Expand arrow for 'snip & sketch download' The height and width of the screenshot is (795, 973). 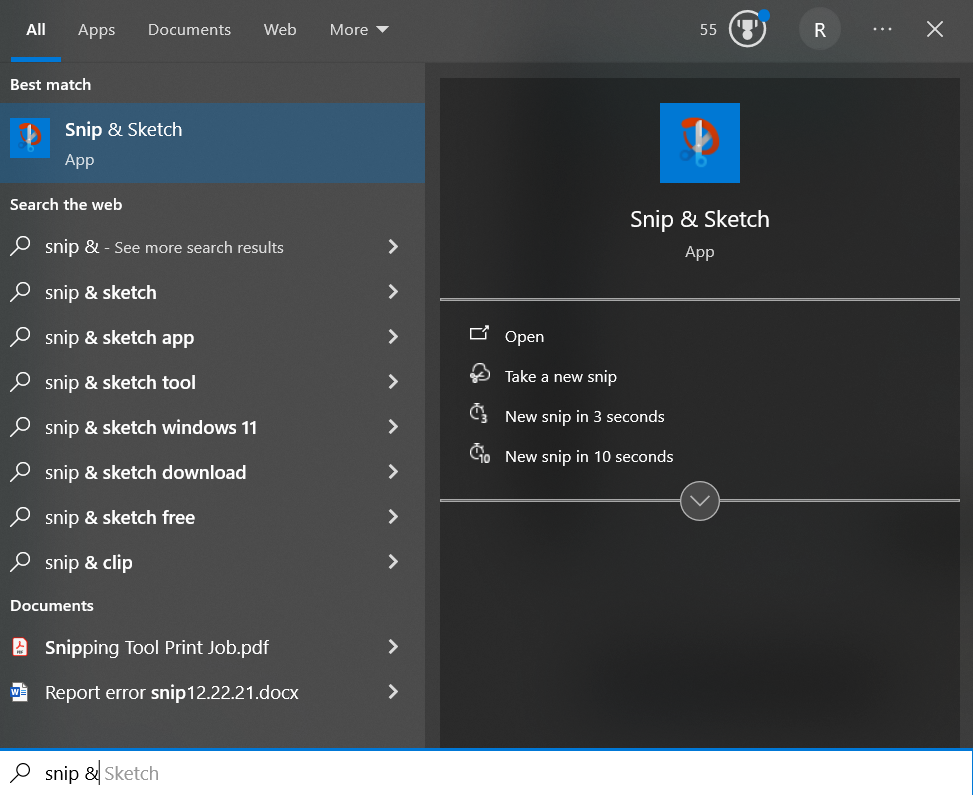393,472
